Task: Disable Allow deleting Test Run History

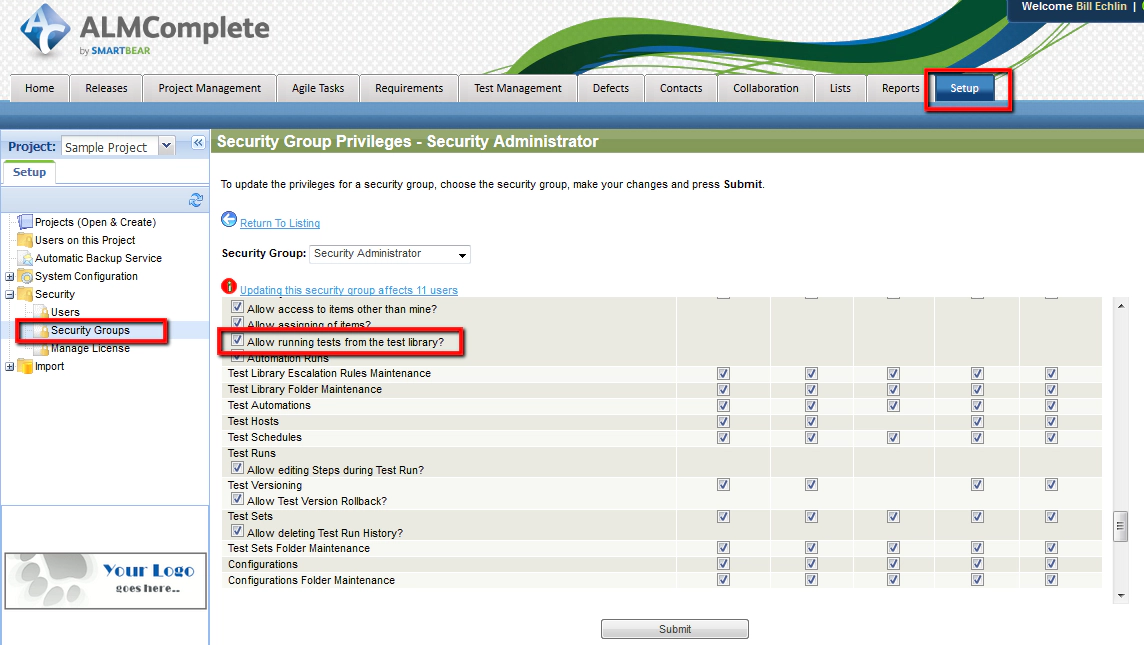Action: coord(237,532)
